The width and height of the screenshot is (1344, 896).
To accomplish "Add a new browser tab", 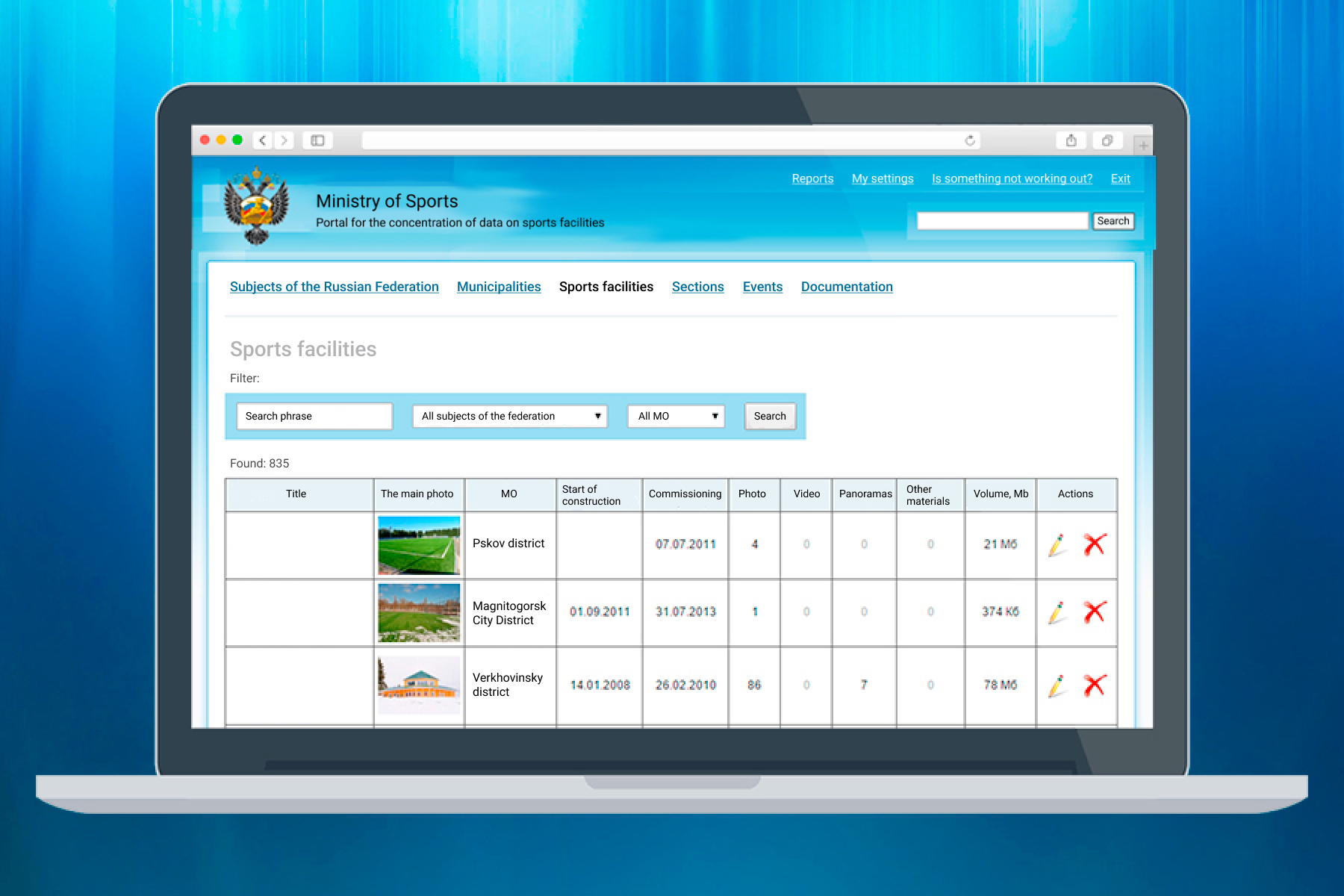I will coord(1143,146).
